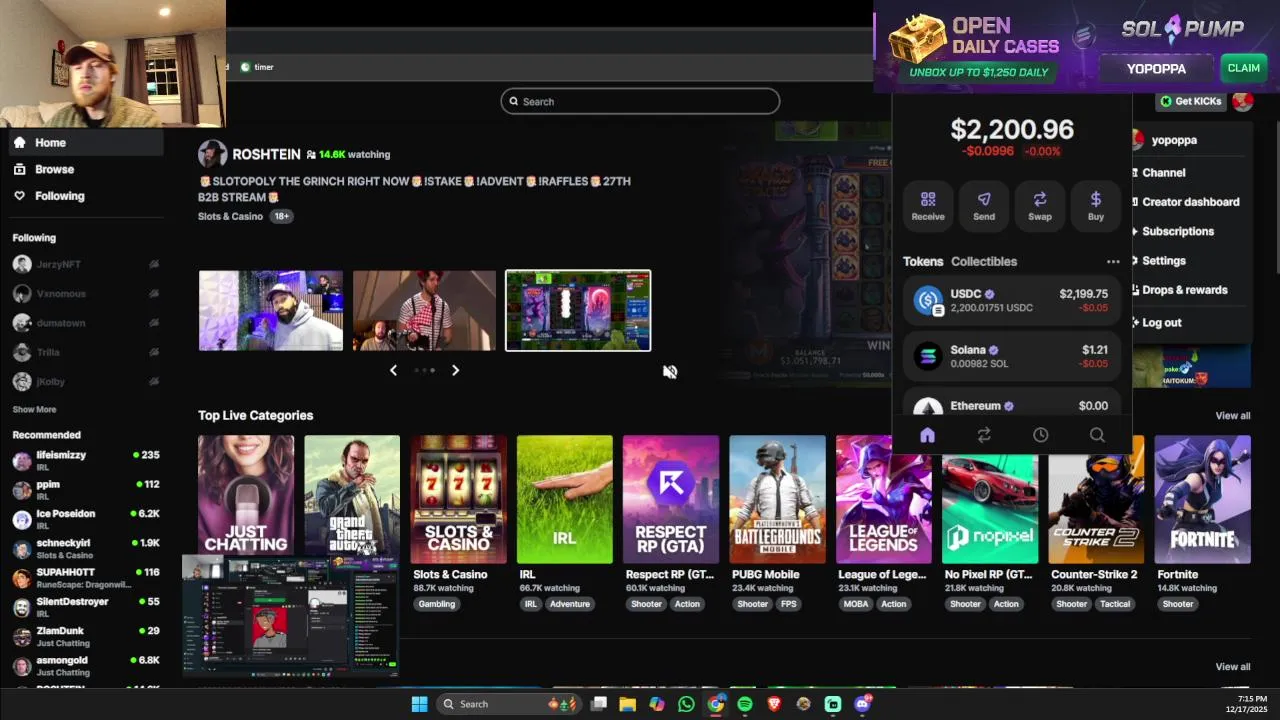
Task: Open Vxnomous followed channel
Action: [x=85, y=294]
